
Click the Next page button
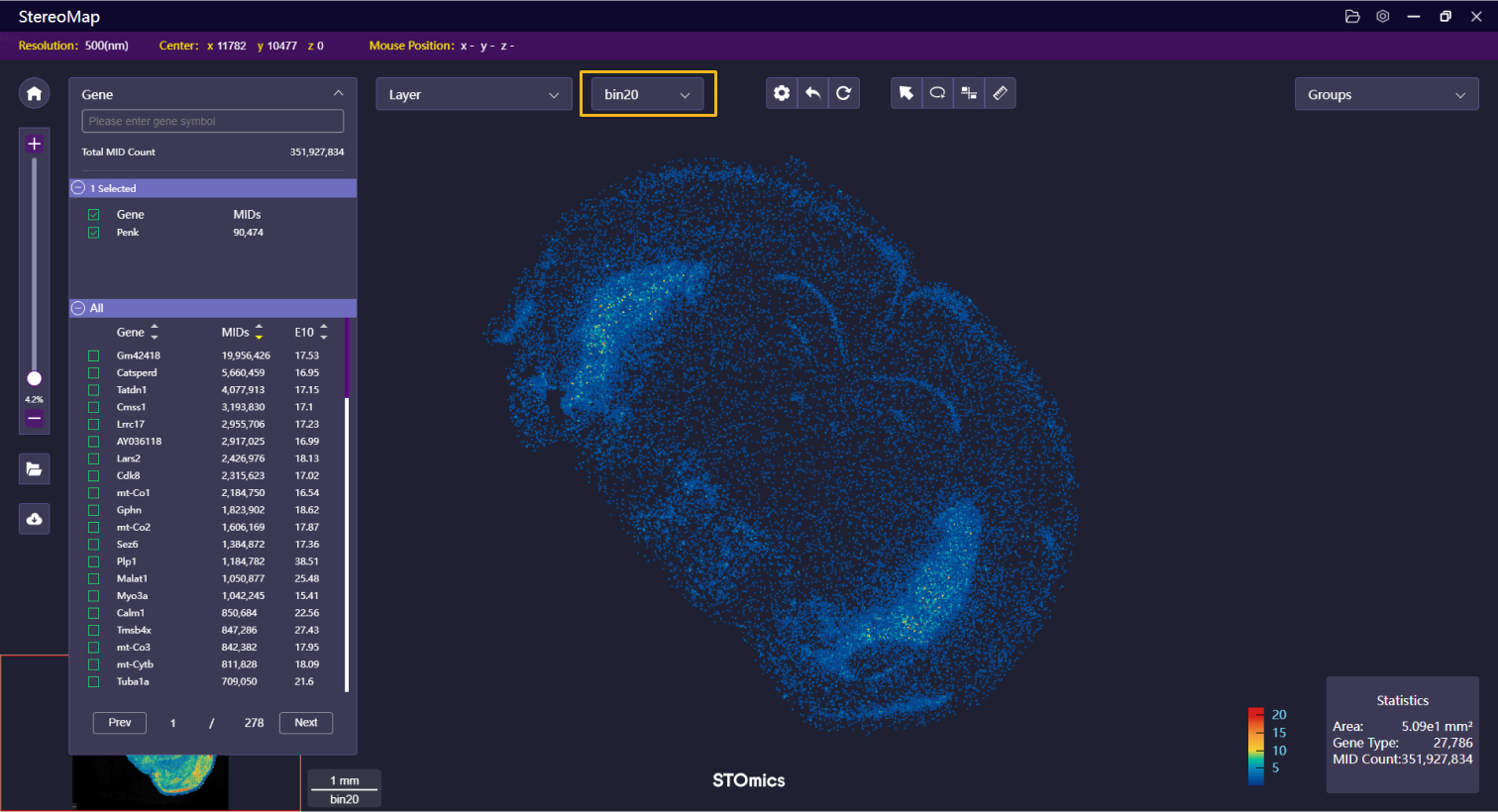point(306,723)
